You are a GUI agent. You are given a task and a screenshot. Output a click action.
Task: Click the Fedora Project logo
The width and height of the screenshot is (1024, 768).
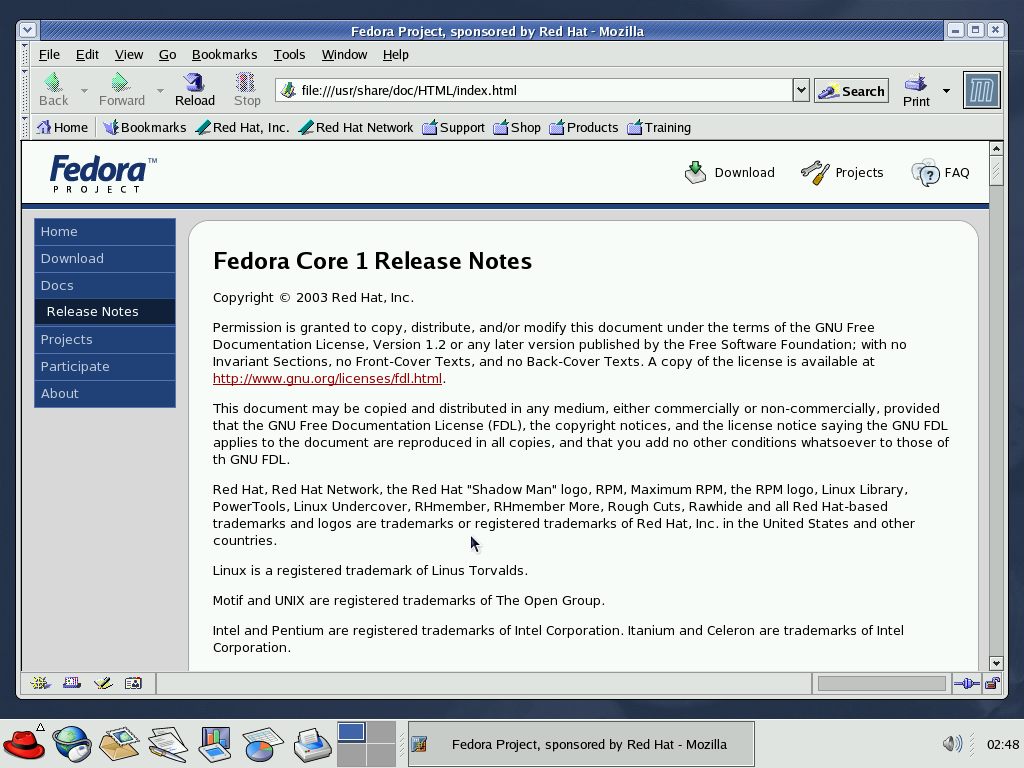pyautogui.click(x=103, y=174)
